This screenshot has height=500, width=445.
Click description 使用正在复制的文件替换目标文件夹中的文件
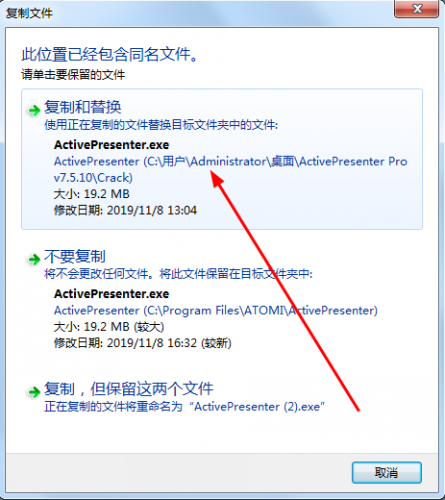click(161, 125)
